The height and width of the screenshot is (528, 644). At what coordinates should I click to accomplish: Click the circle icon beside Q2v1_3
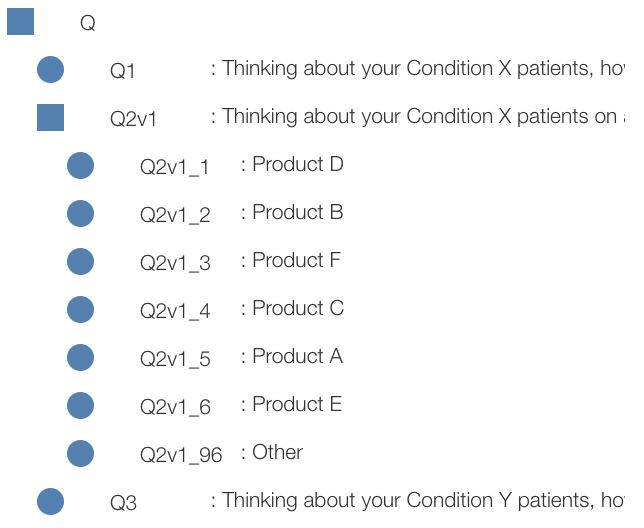(x=80, y=261)
